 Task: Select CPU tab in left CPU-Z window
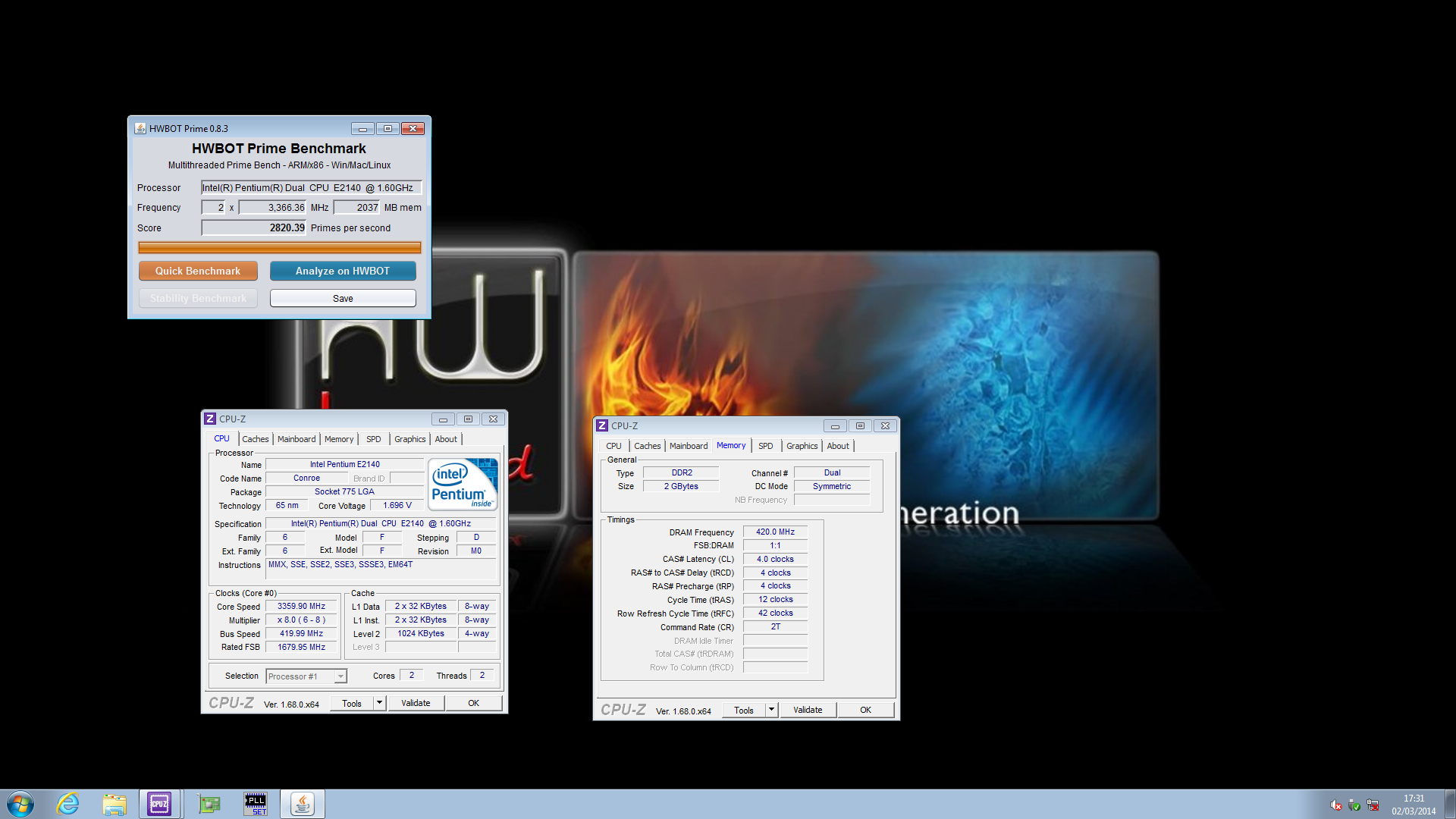click(x=221, y=438)
